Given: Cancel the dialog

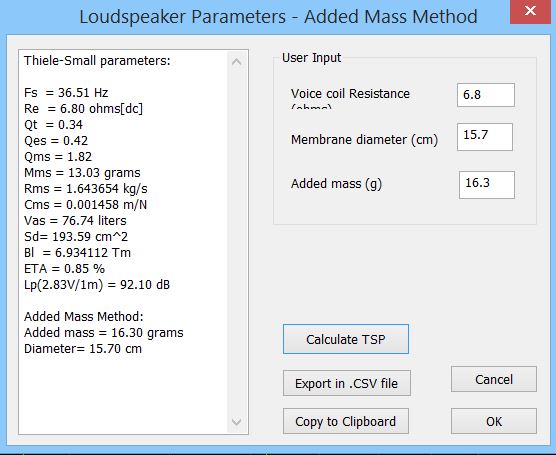Looking at the screenshot, I should (494, 379).
